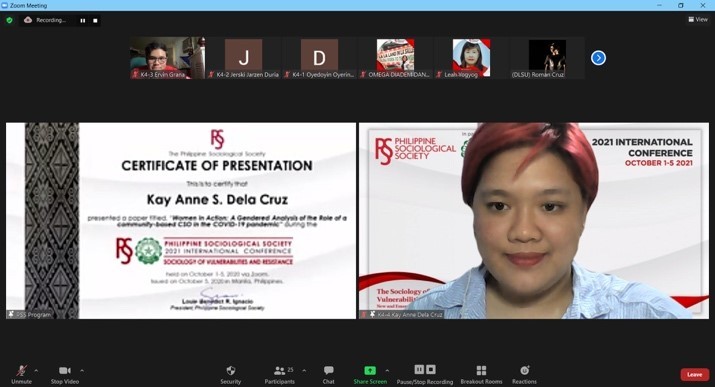This screenshot has width=715, height=387.
Task: Pause the recording in bottom toolbar
Action: click(419, 369)
